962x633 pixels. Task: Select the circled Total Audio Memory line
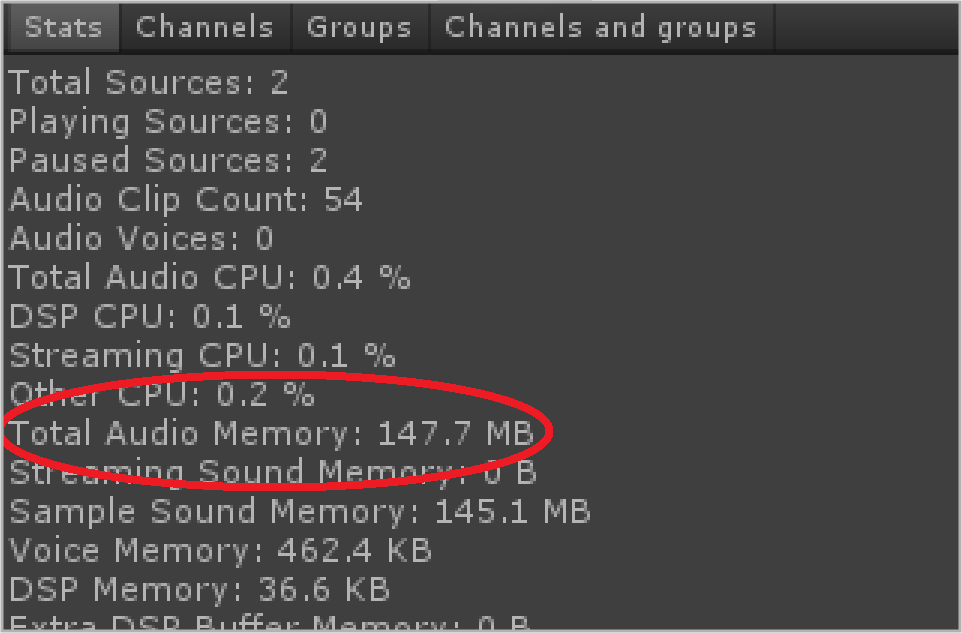coord(271,433)
